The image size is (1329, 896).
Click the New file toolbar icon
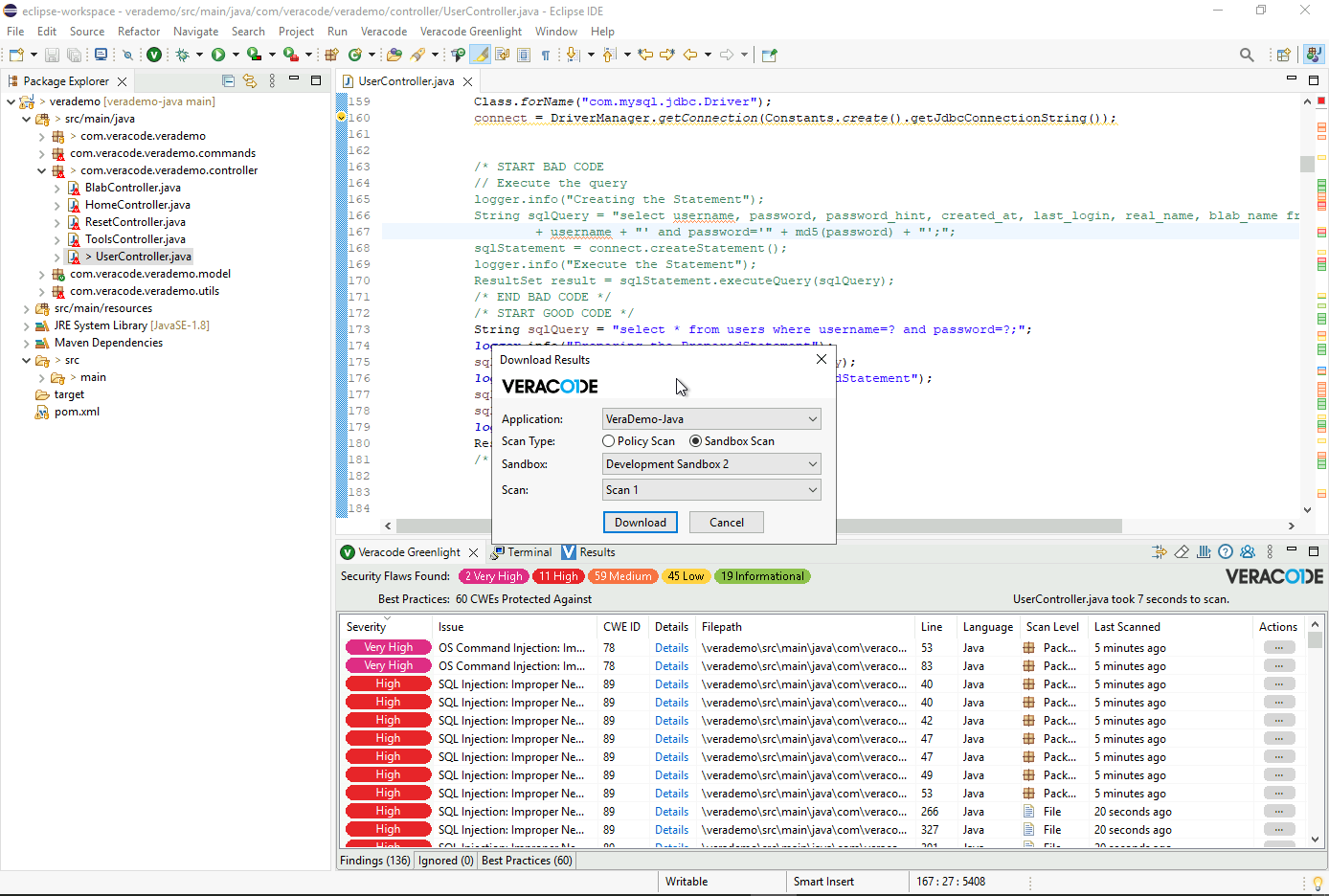pyautogui.click(x=16, y=55)
